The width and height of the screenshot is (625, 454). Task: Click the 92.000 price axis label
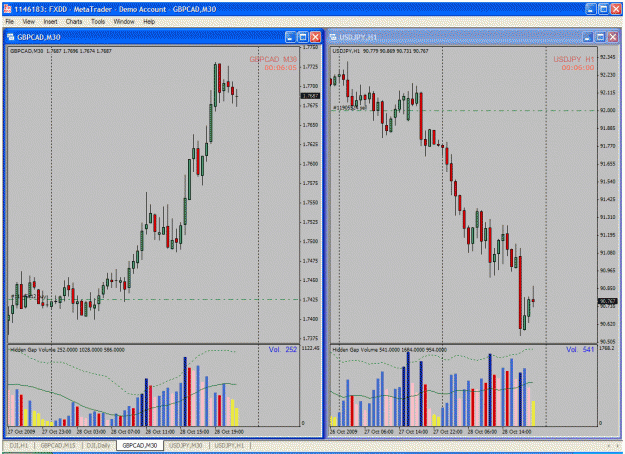[607, 110]
